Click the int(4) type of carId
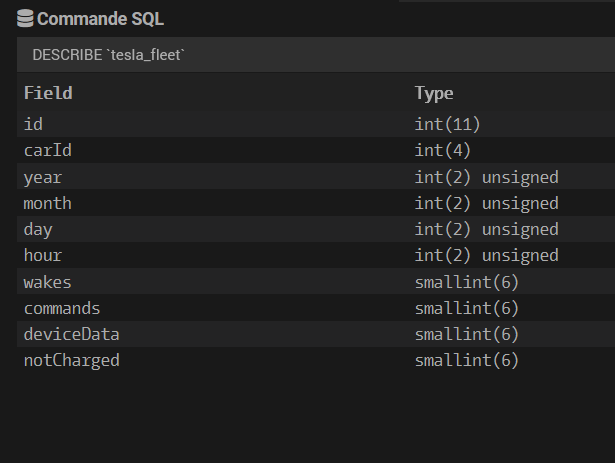Screen dimensions: 615x463 [x=443, y=150]
